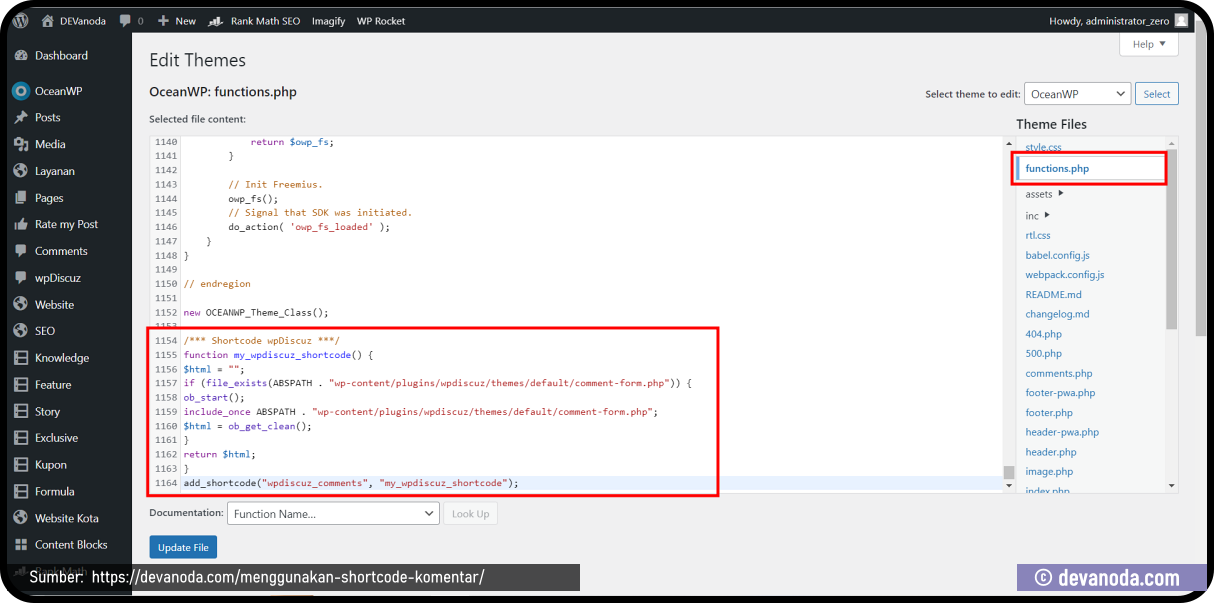Open the DEVanoda site home icon

click(47, 20)
